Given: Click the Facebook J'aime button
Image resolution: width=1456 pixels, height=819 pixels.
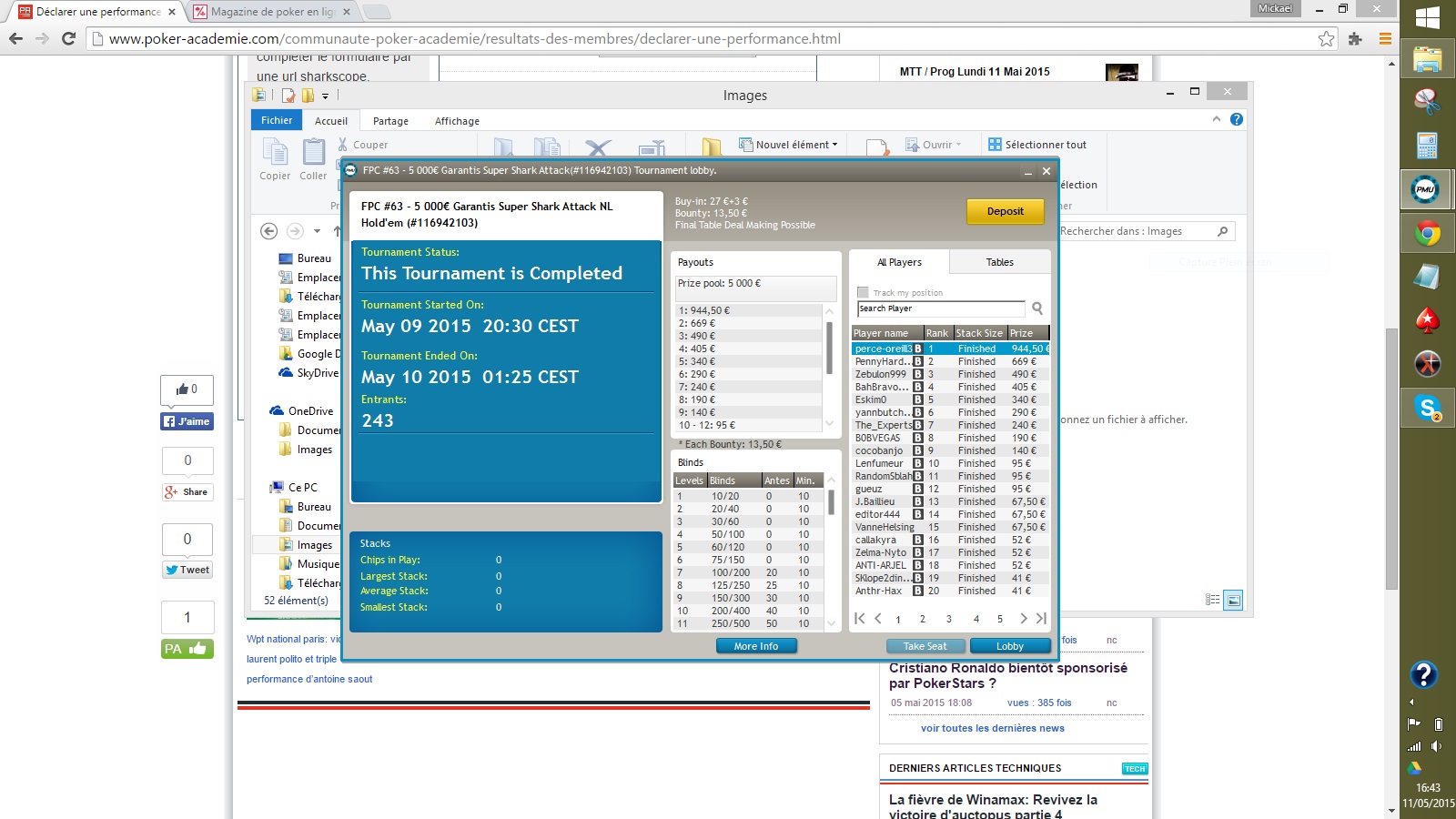Looking at the screenshot, I should pyautogui.click(x=187, y=421).
